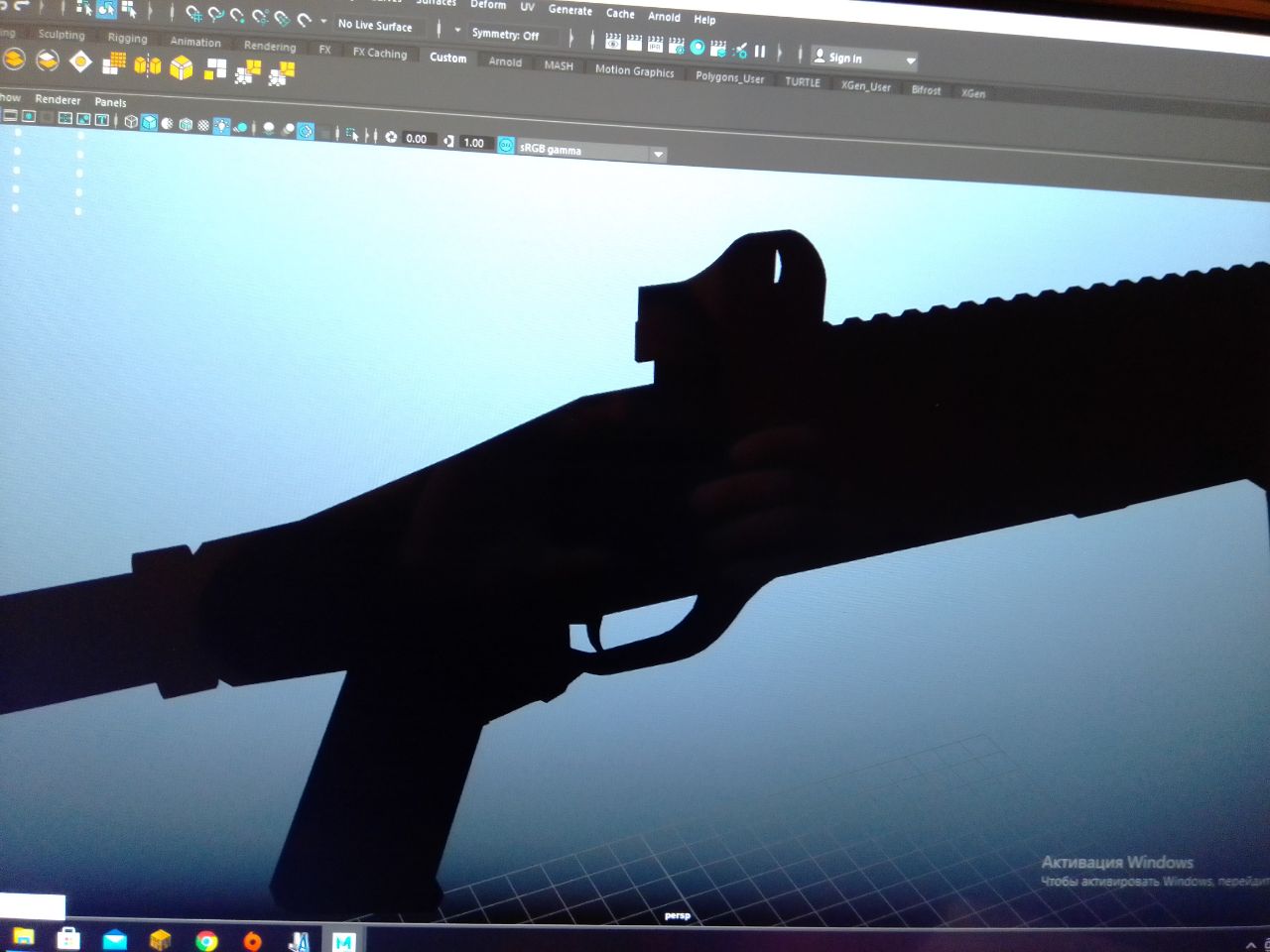Screen dimensions: 1270x952
Task: Open the snap options arrow beside magnets
Action: (323, 21)
